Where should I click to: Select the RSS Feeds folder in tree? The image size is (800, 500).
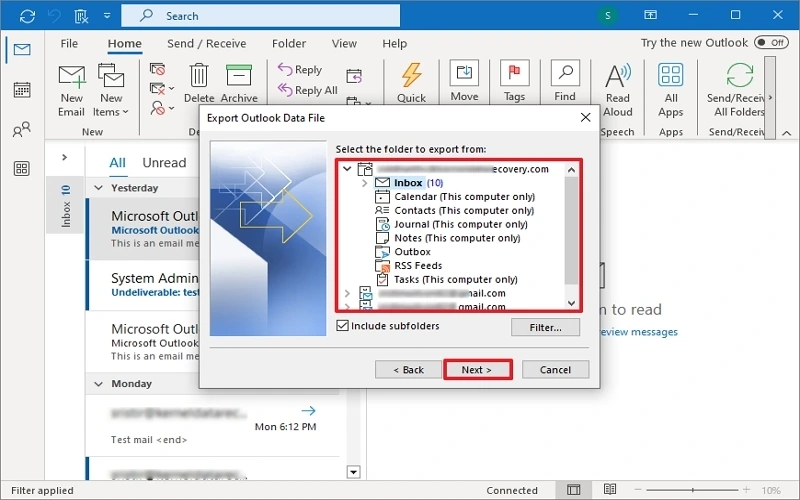coord(408,265)
